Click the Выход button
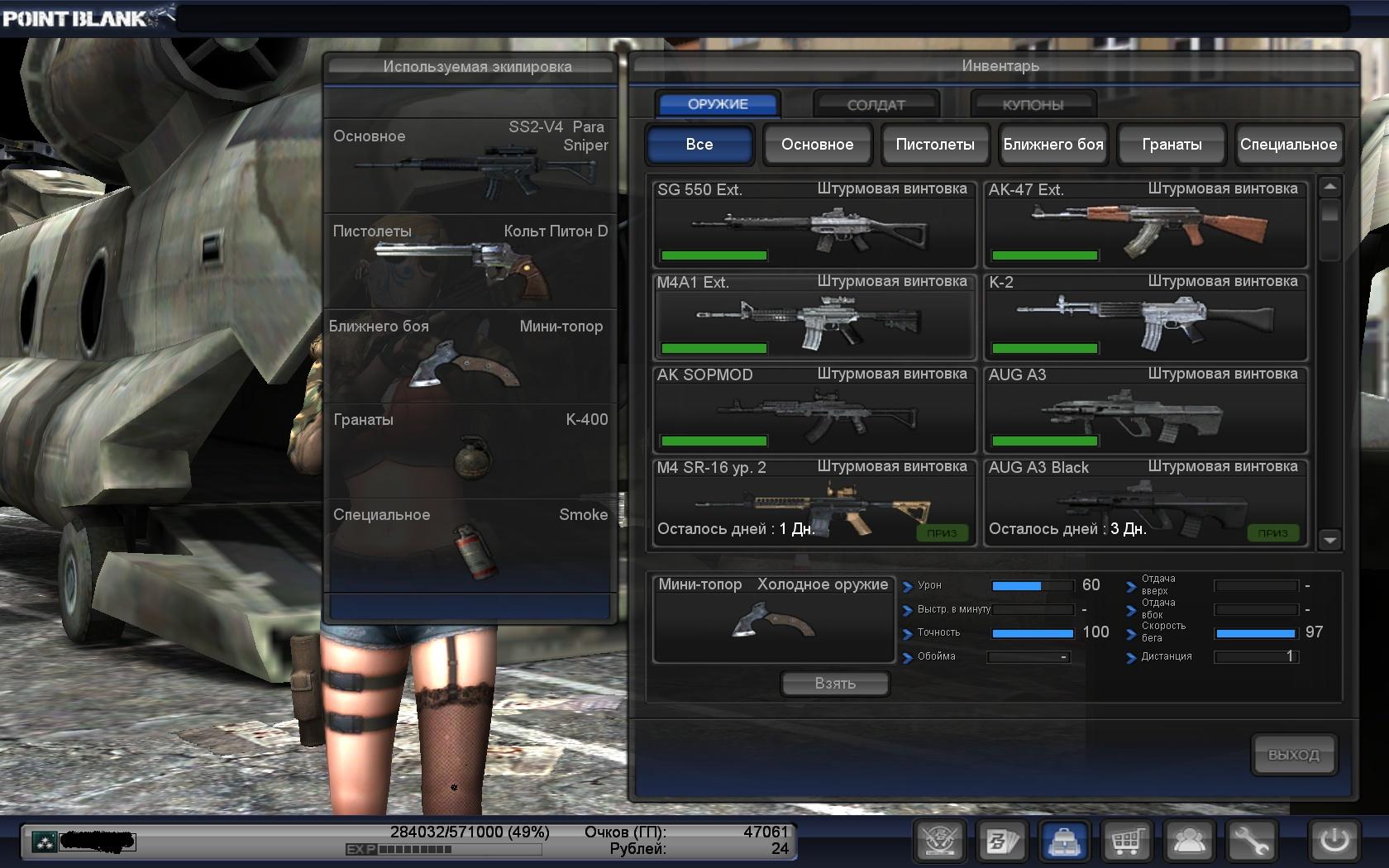 click(x=1293, y=755)
